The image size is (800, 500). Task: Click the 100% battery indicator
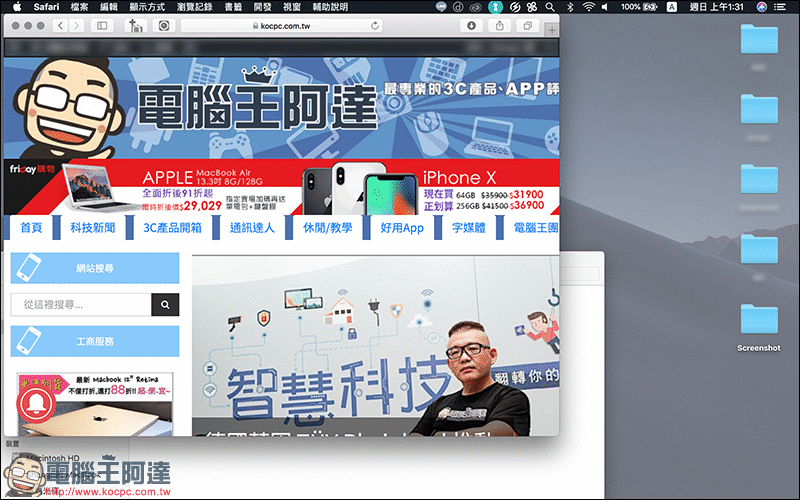(639, 7)
